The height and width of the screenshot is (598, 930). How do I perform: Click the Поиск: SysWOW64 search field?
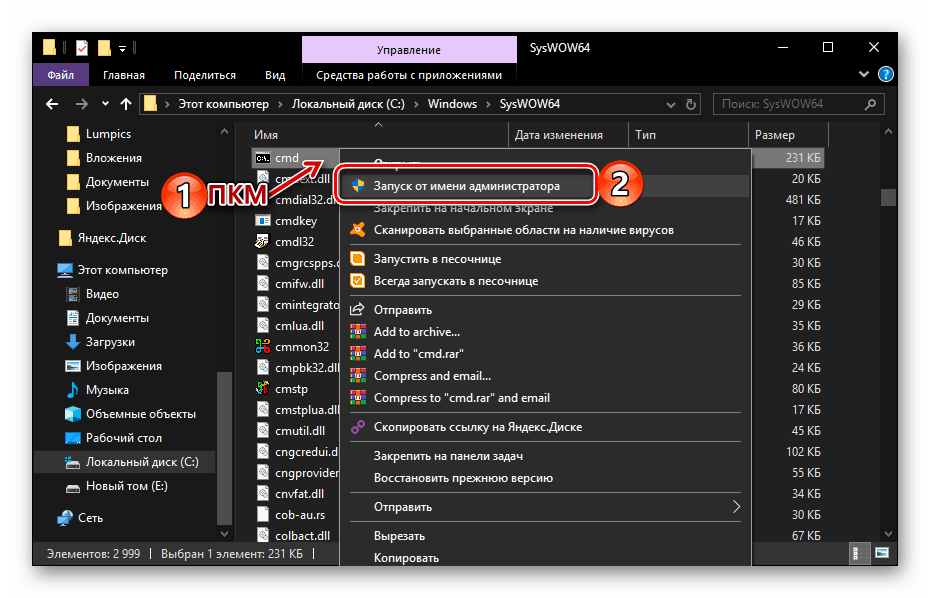798,104
